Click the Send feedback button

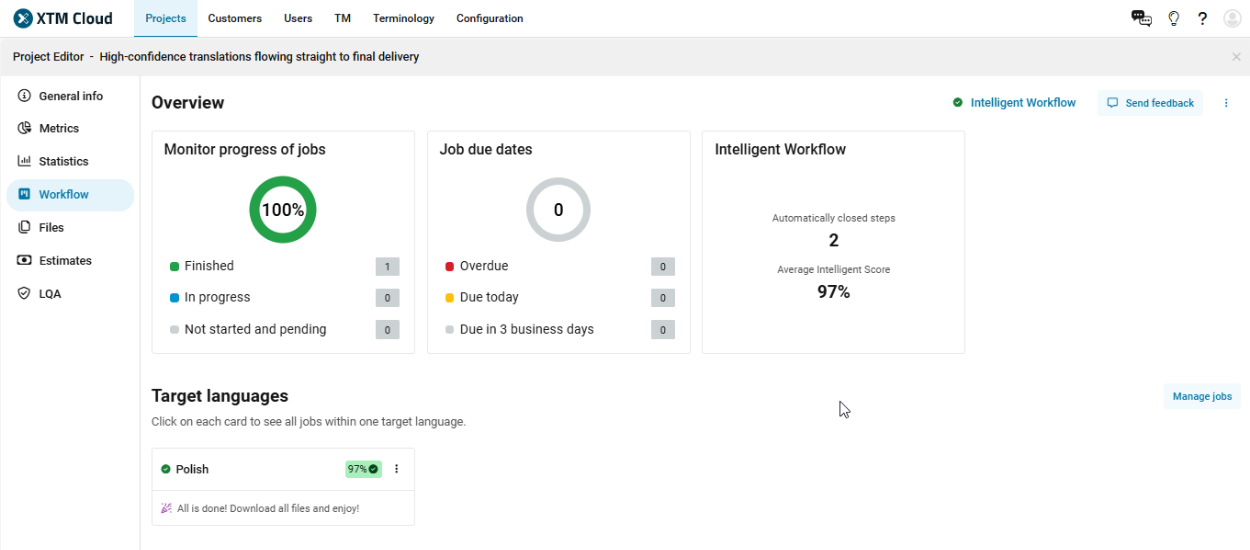coord(1150,103)
